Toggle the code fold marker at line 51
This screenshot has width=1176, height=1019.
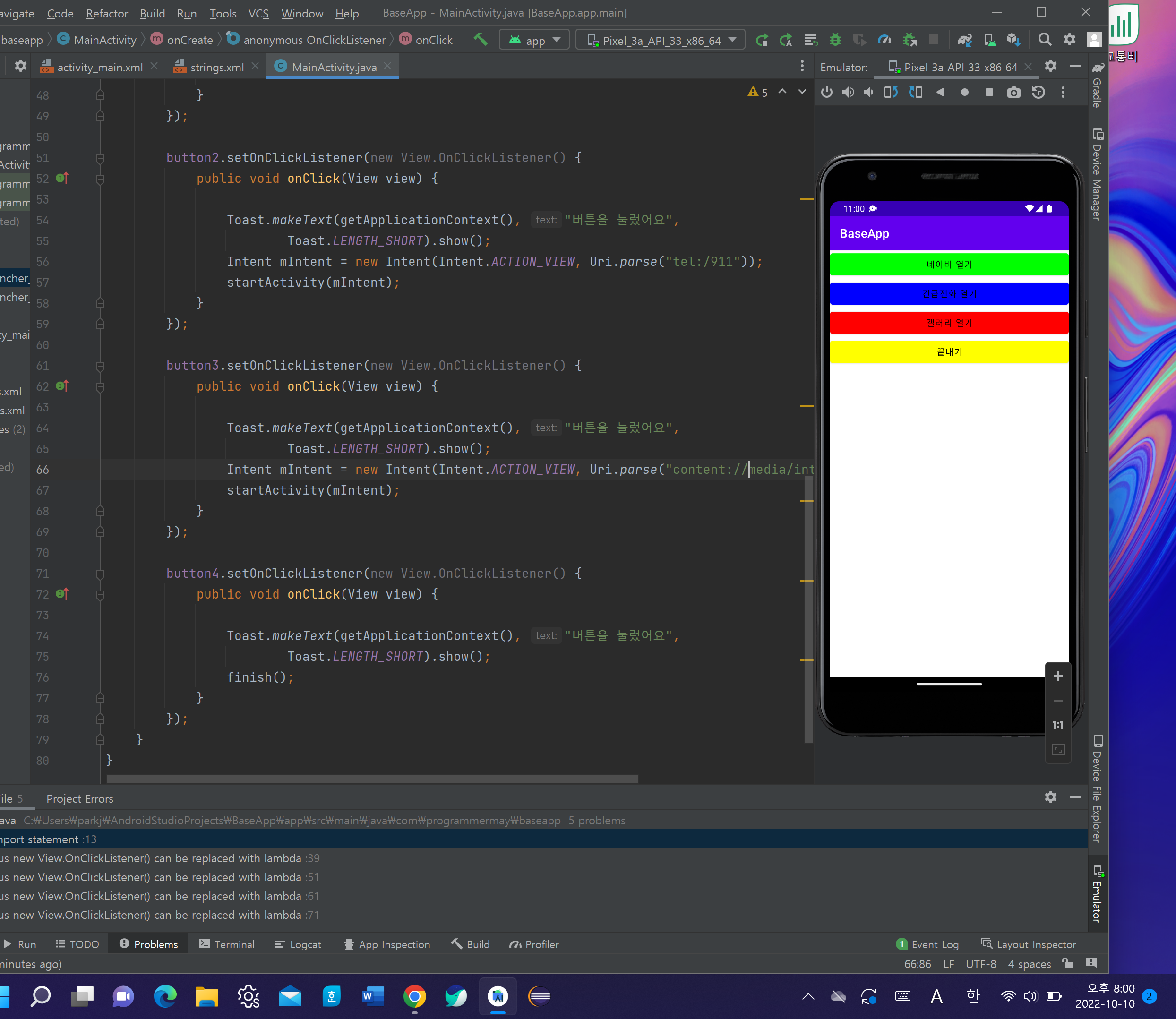point(100,158)
